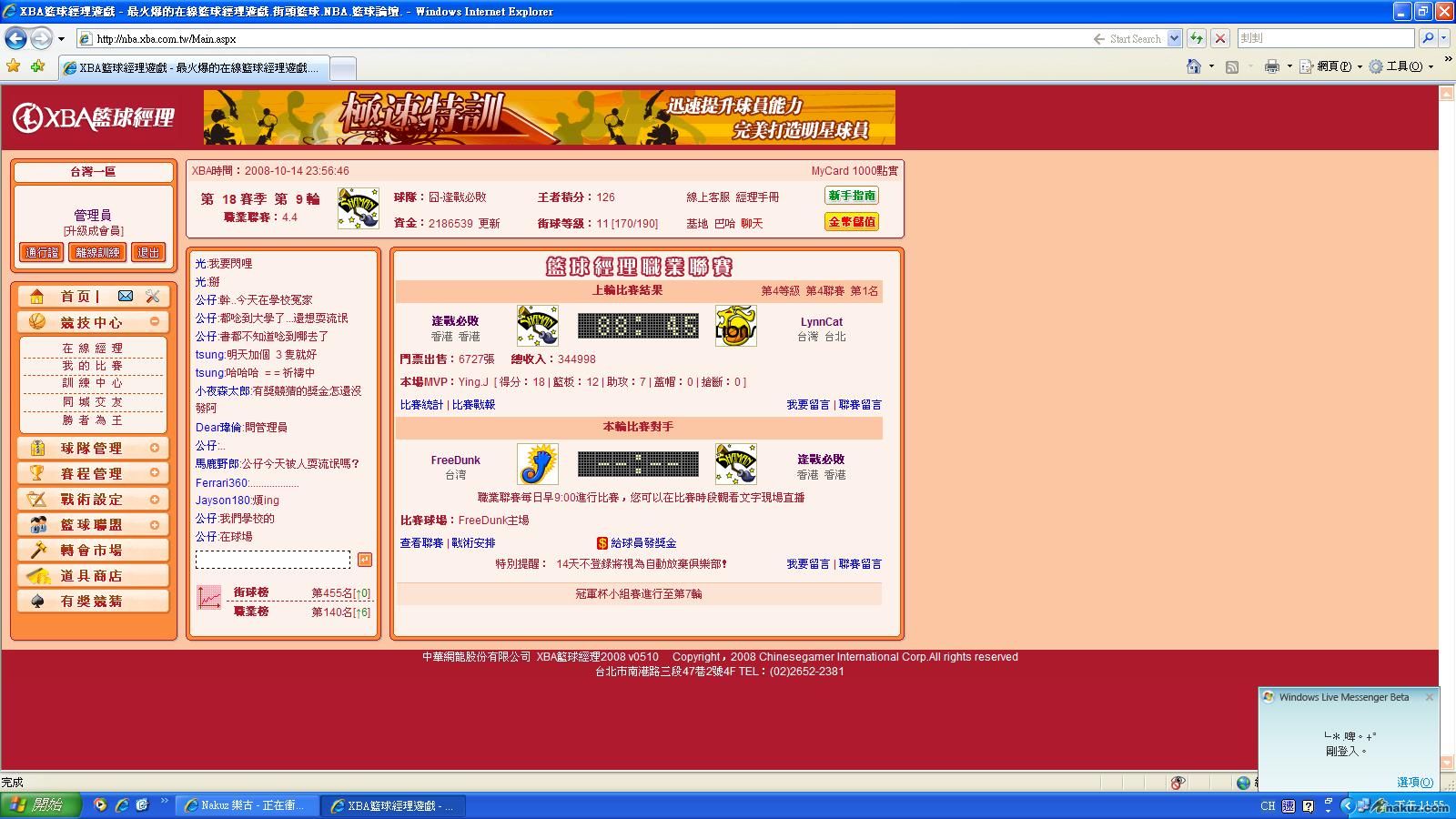Switch to Nakuz 樂古 taskbar window

tap(247, 805)
